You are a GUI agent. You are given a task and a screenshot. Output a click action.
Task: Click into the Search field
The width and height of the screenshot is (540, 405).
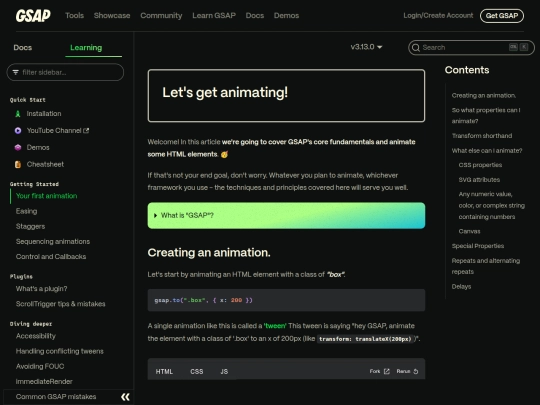[471, 48]
